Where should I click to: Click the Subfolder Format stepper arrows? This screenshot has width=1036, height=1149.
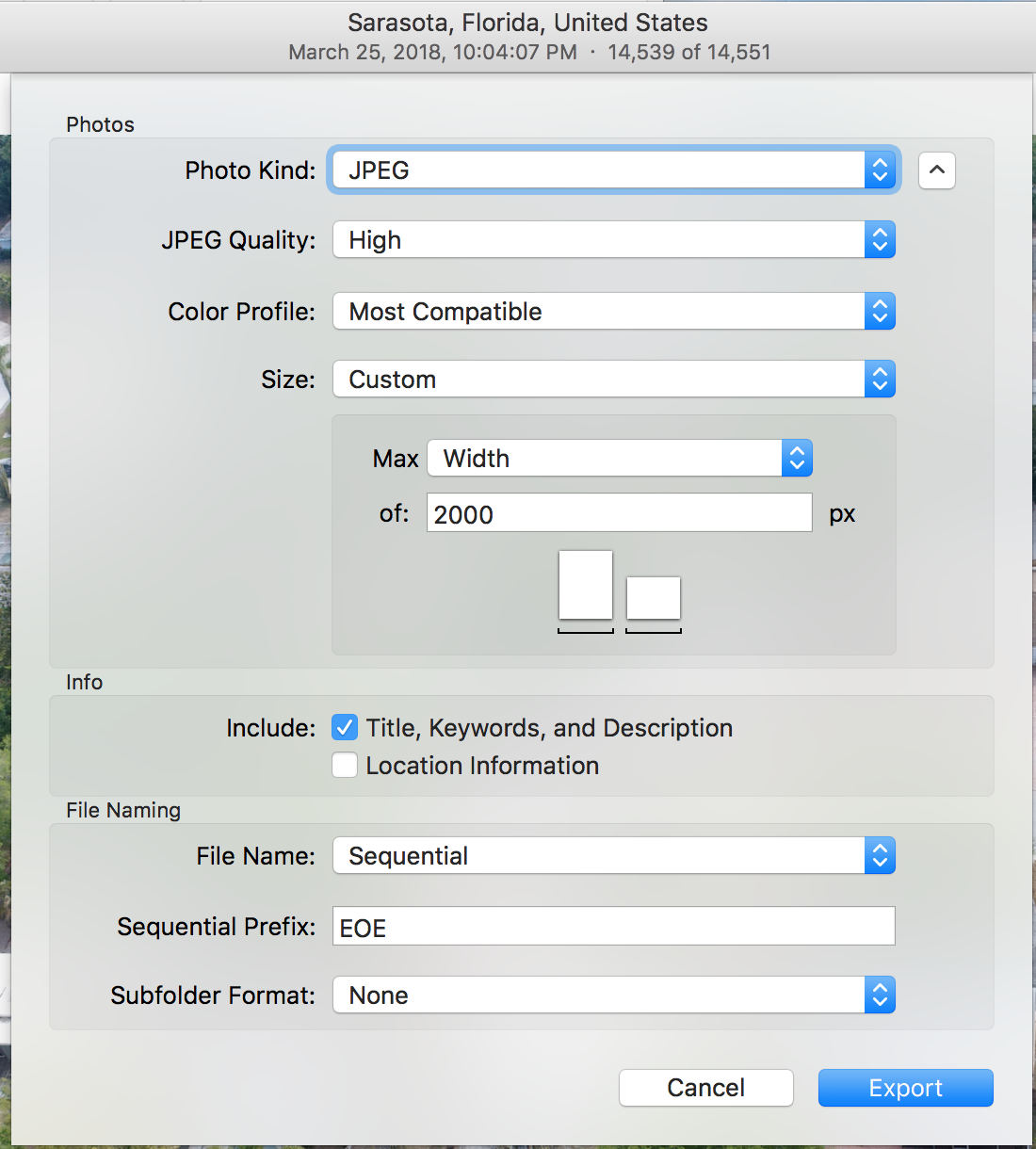point(880,995)
